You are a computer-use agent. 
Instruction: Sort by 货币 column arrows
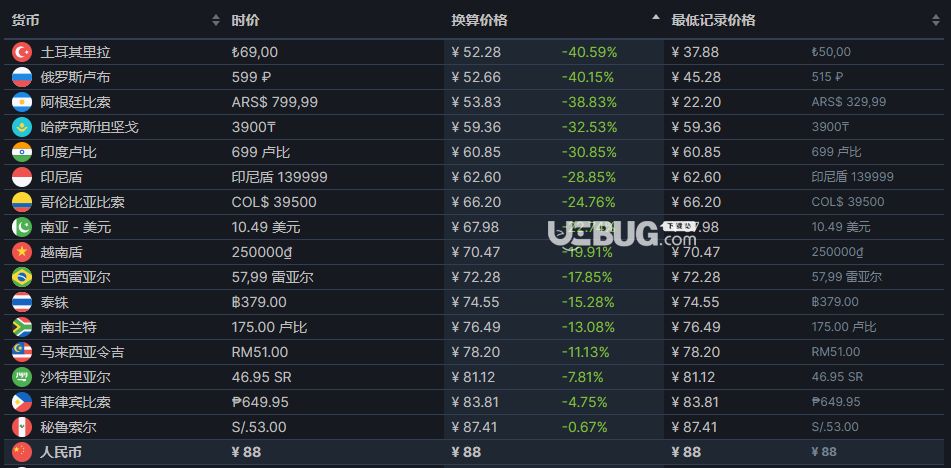216,21
